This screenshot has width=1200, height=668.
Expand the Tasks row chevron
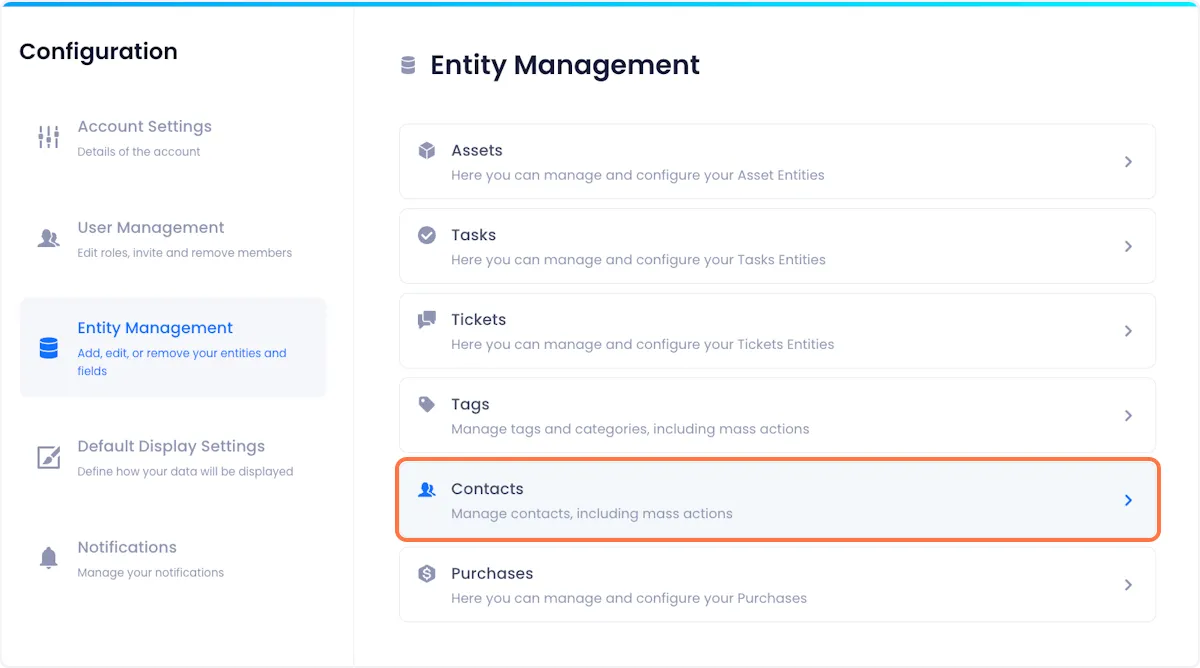[1128, 246]
